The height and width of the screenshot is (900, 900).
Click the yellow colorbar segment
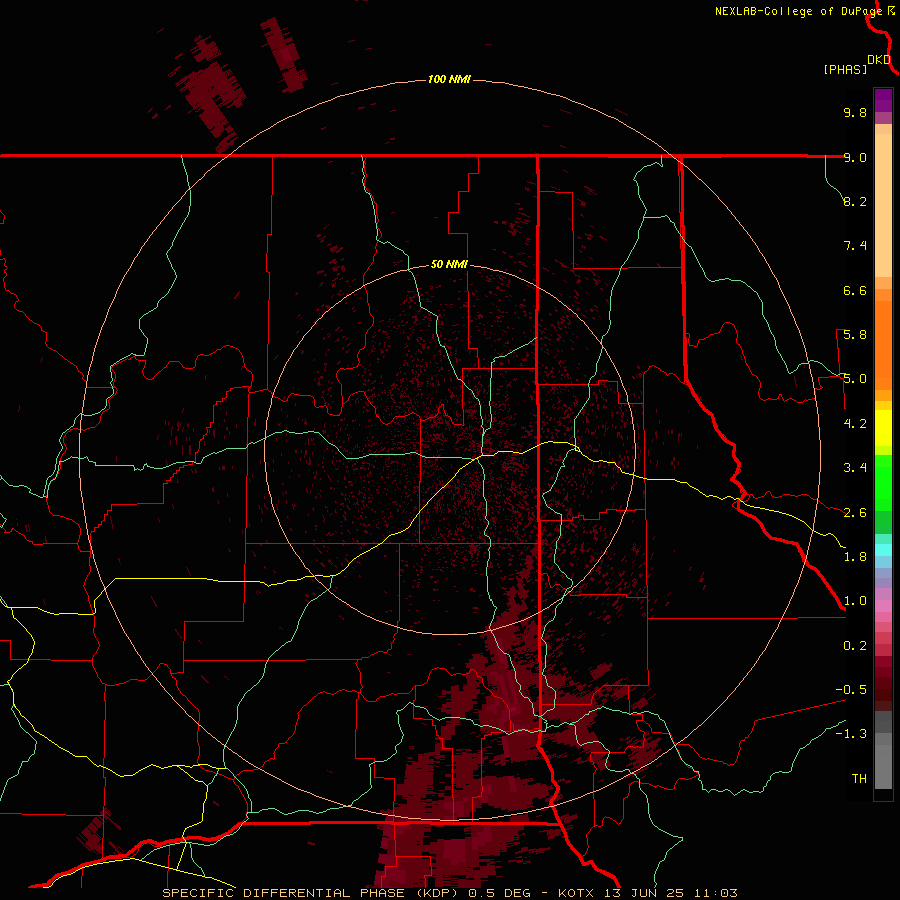pyautogui.click(x=883, y=428)
